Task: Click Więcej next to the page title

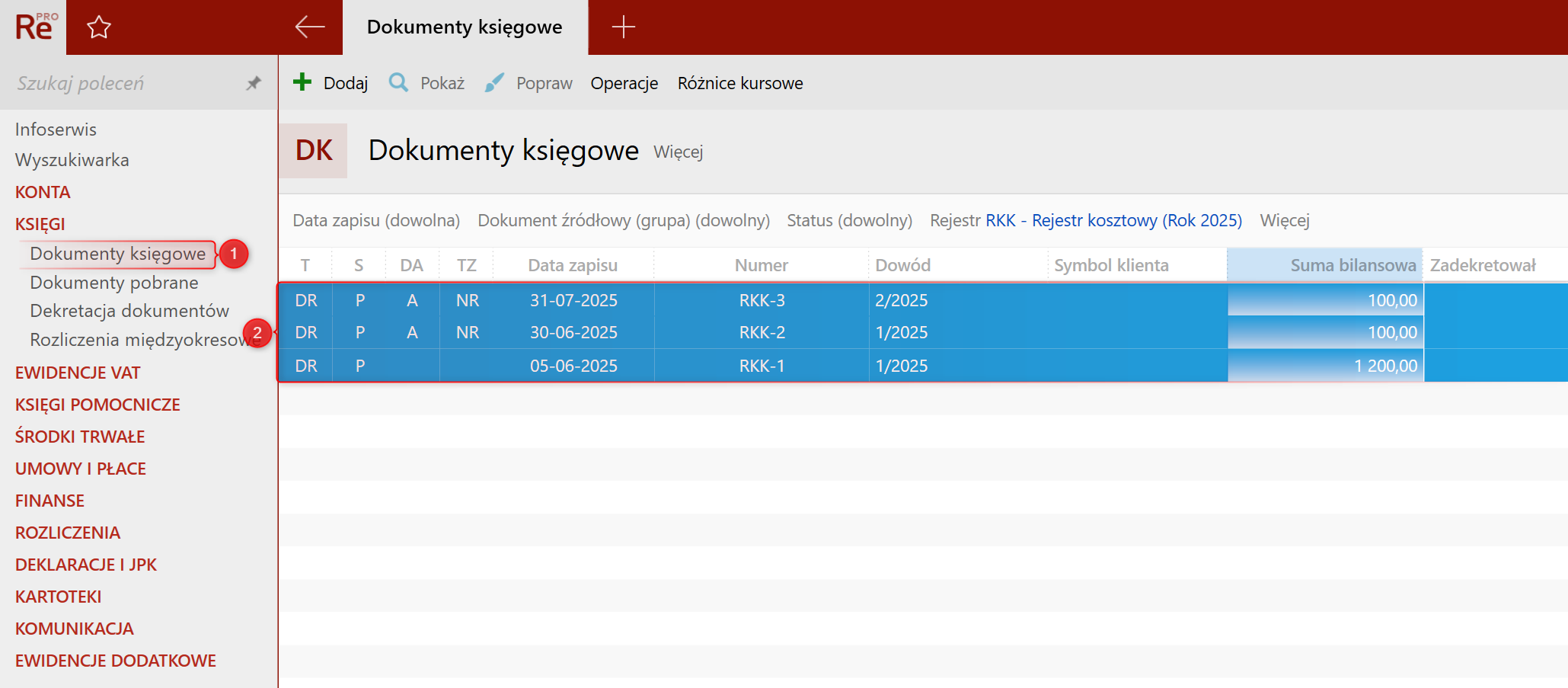Action: [678, 152]
